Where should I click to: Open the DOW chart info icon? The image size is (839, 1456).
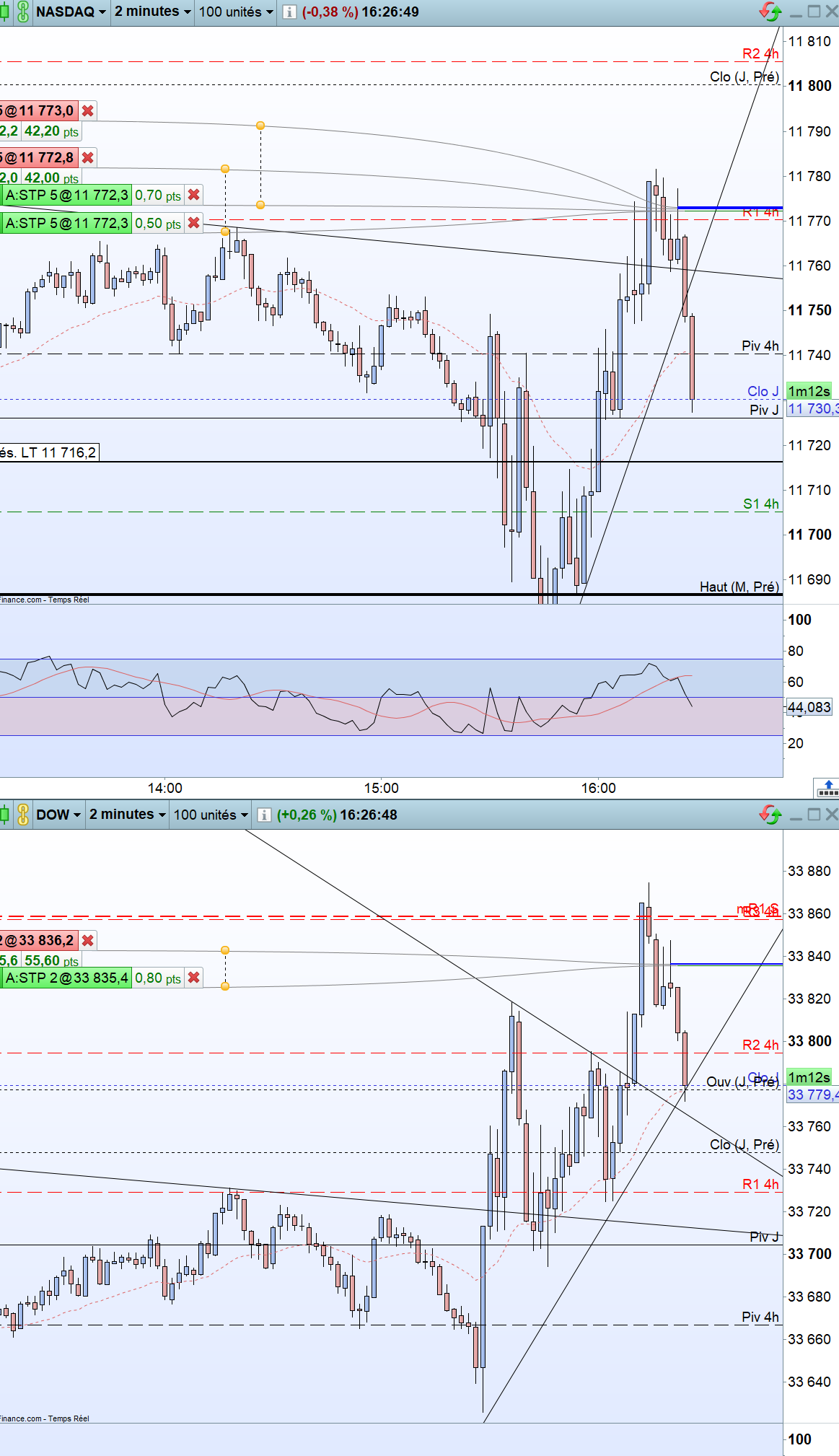(x=264, y=815)
